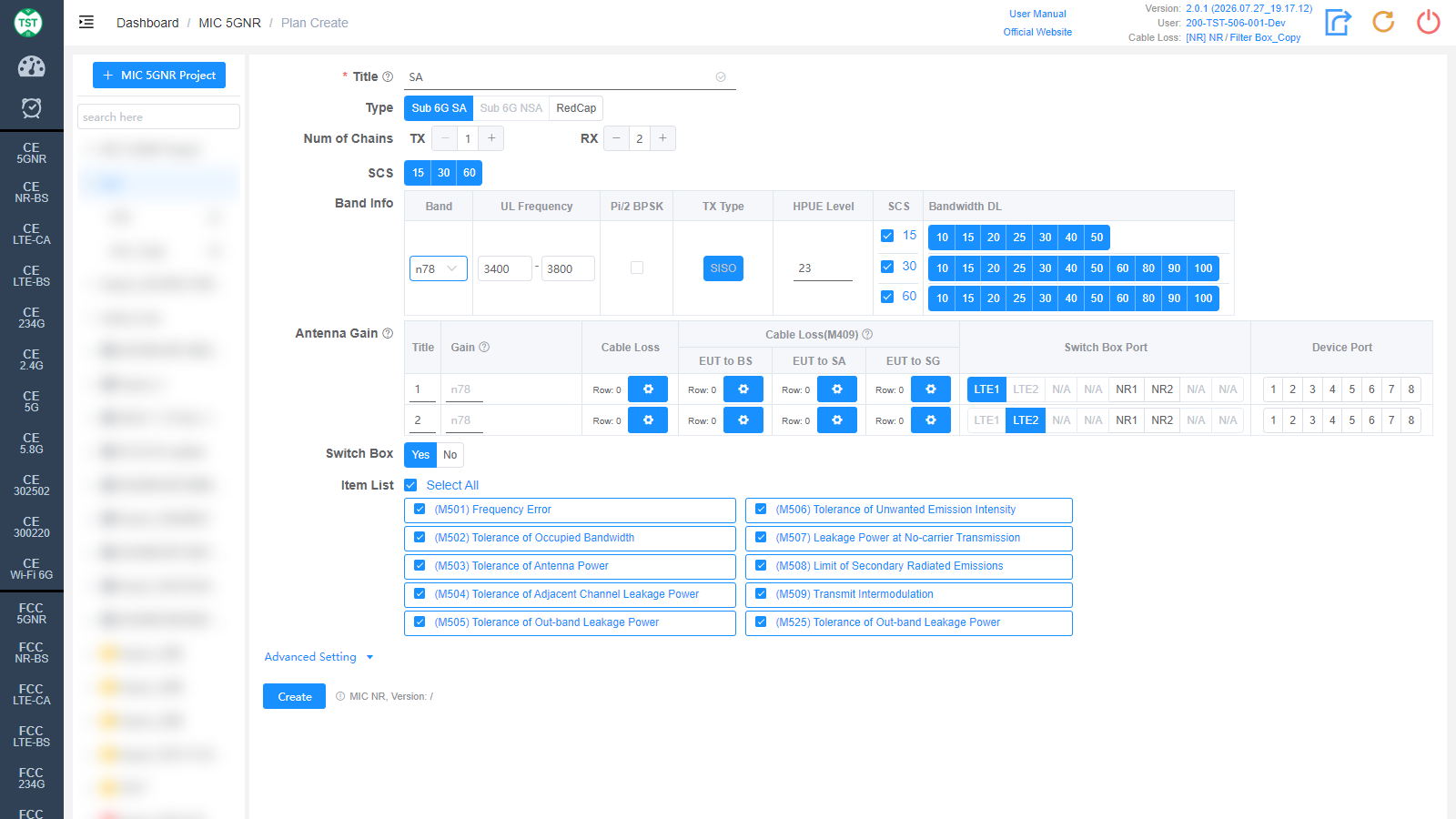
Task: Open EUT to SG gear for row 2
Action: [931, 420]
